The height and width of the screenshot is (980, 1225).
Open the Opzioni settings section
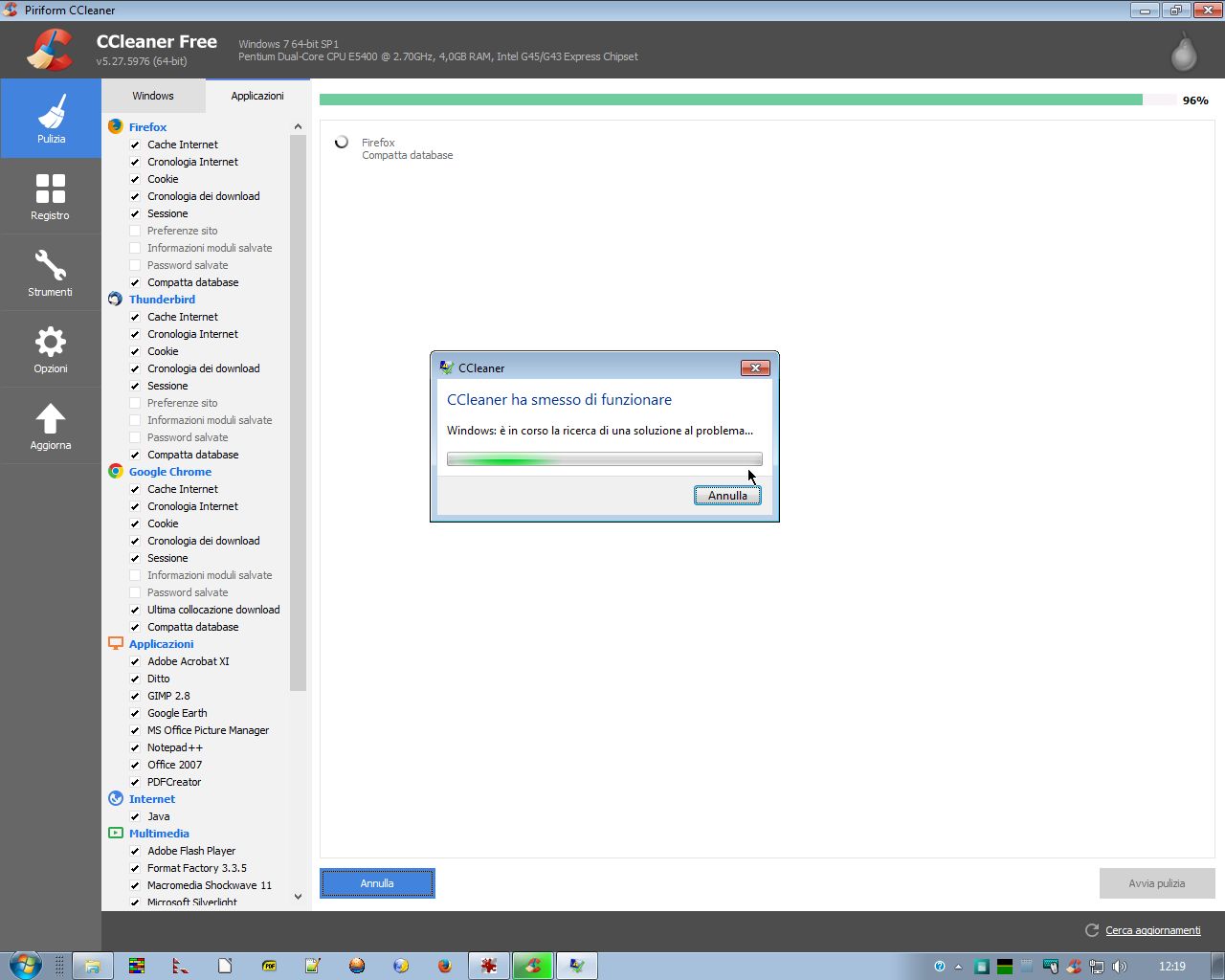(51, 349)
